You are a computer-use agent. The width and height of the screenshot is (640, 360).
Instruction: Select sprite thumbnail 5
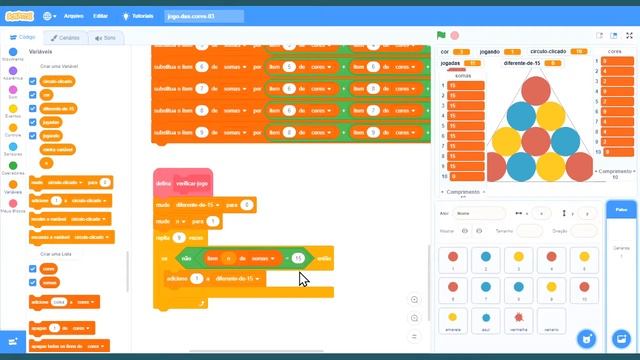pos(584,260)
